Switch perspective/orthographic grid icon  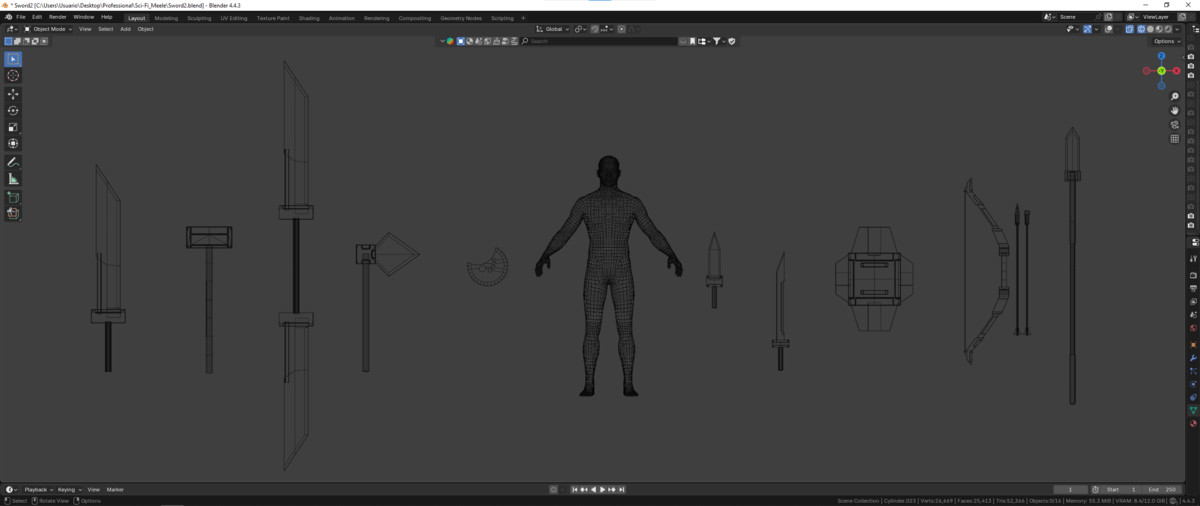point(1175,139)
